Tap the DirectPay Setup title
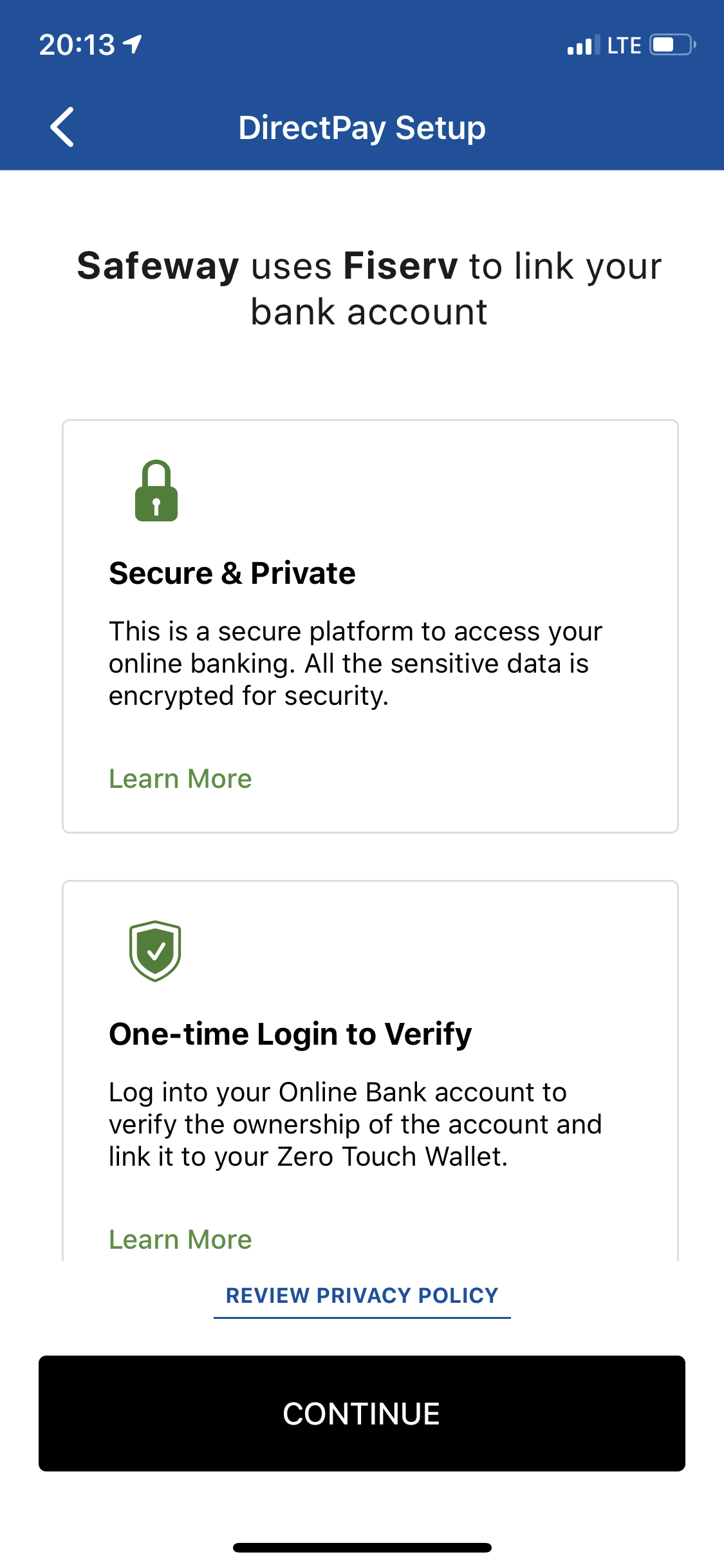724x1568 pixels. [362, 127]
